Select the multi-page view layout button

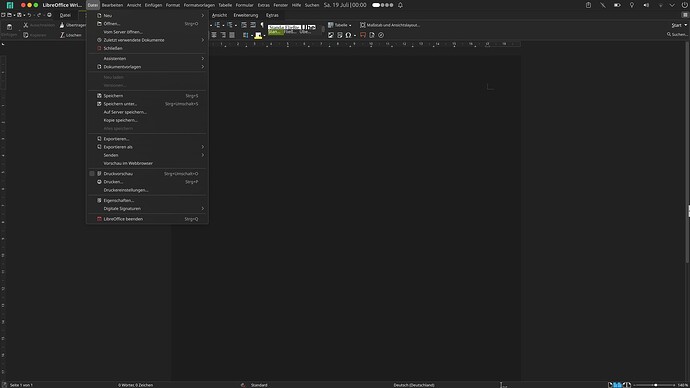(x=618, y=385)
